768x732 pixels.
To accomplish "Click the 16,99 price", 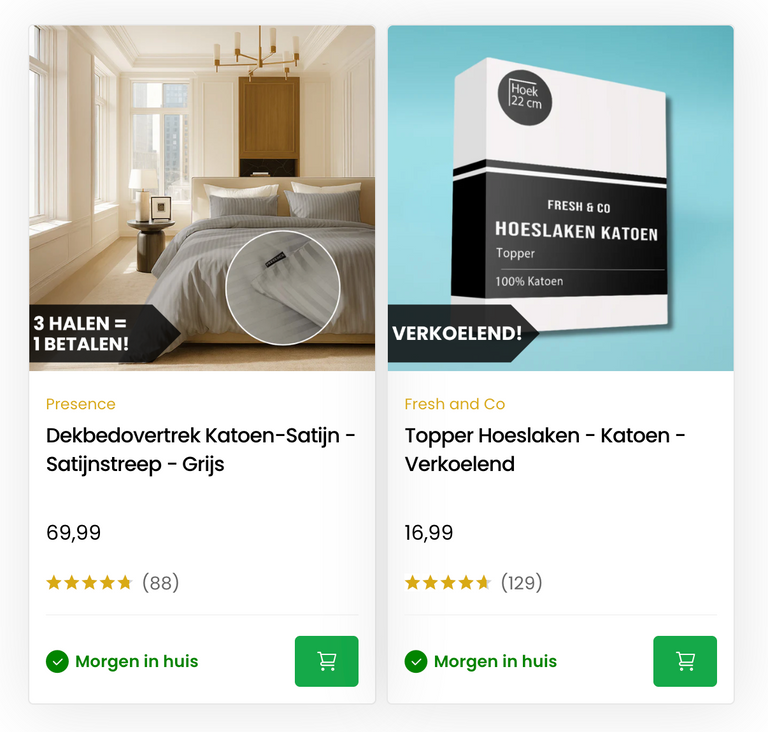I will click(x=429, y=533).
